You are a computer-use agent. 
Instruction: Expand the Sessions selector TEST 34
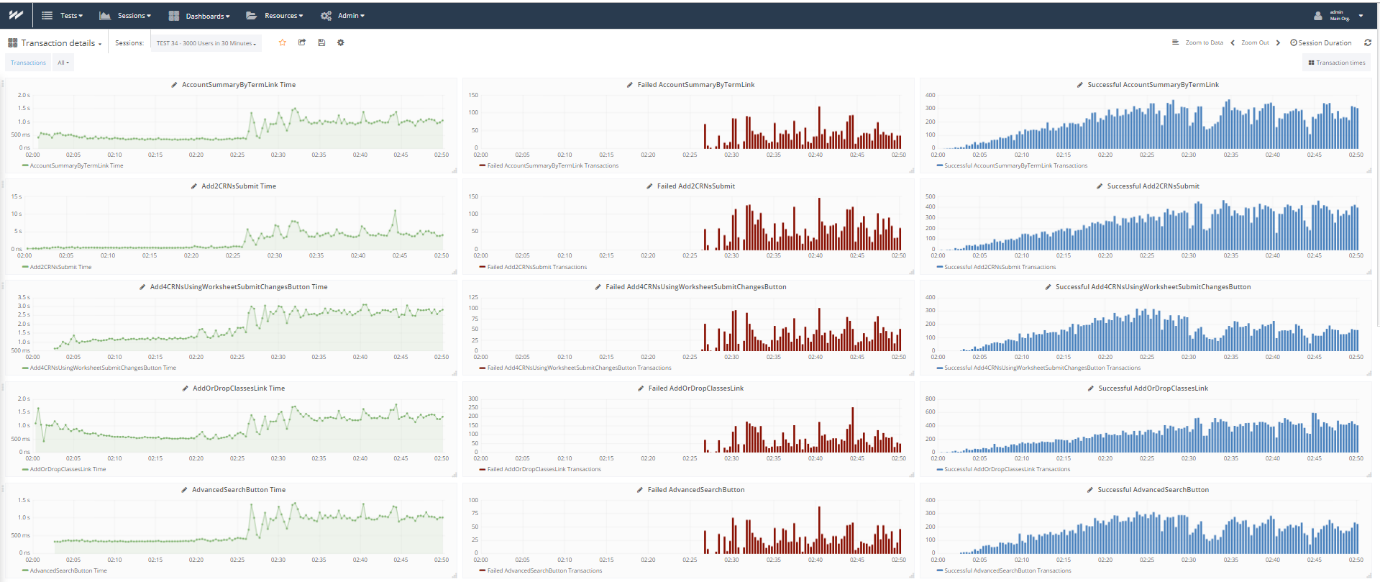click(207, 43)
